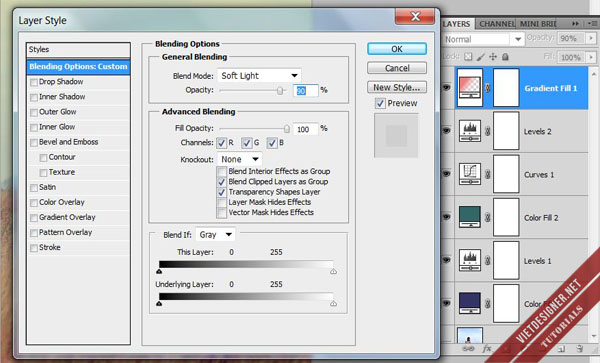Open the Blend Mode Soft Light dropdown
Screen dimensions: 600x363
[x=259, y=76]
